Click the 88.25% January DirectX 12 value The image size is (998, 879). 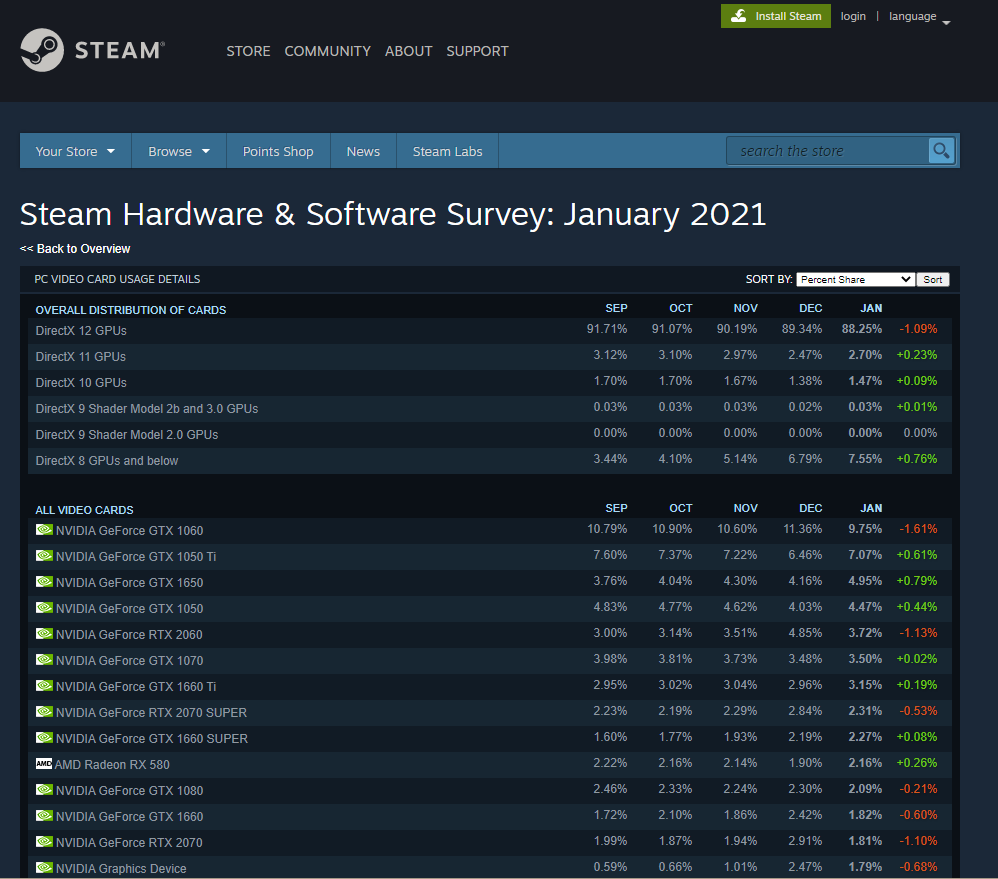(x=862, y=329)
